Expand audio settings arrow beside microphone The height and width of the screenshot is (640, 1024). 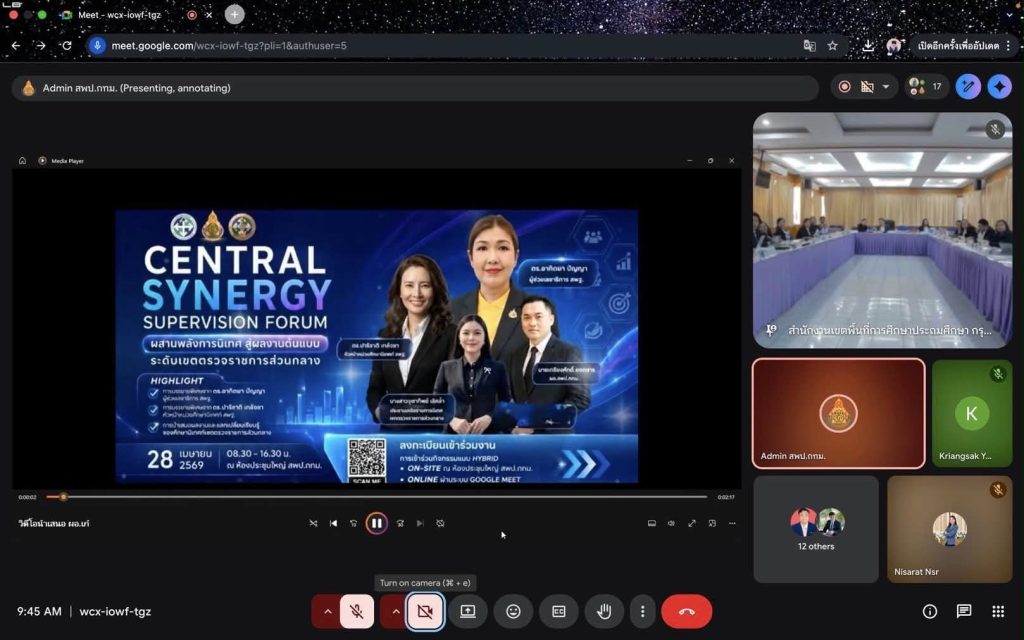(326, 611)
